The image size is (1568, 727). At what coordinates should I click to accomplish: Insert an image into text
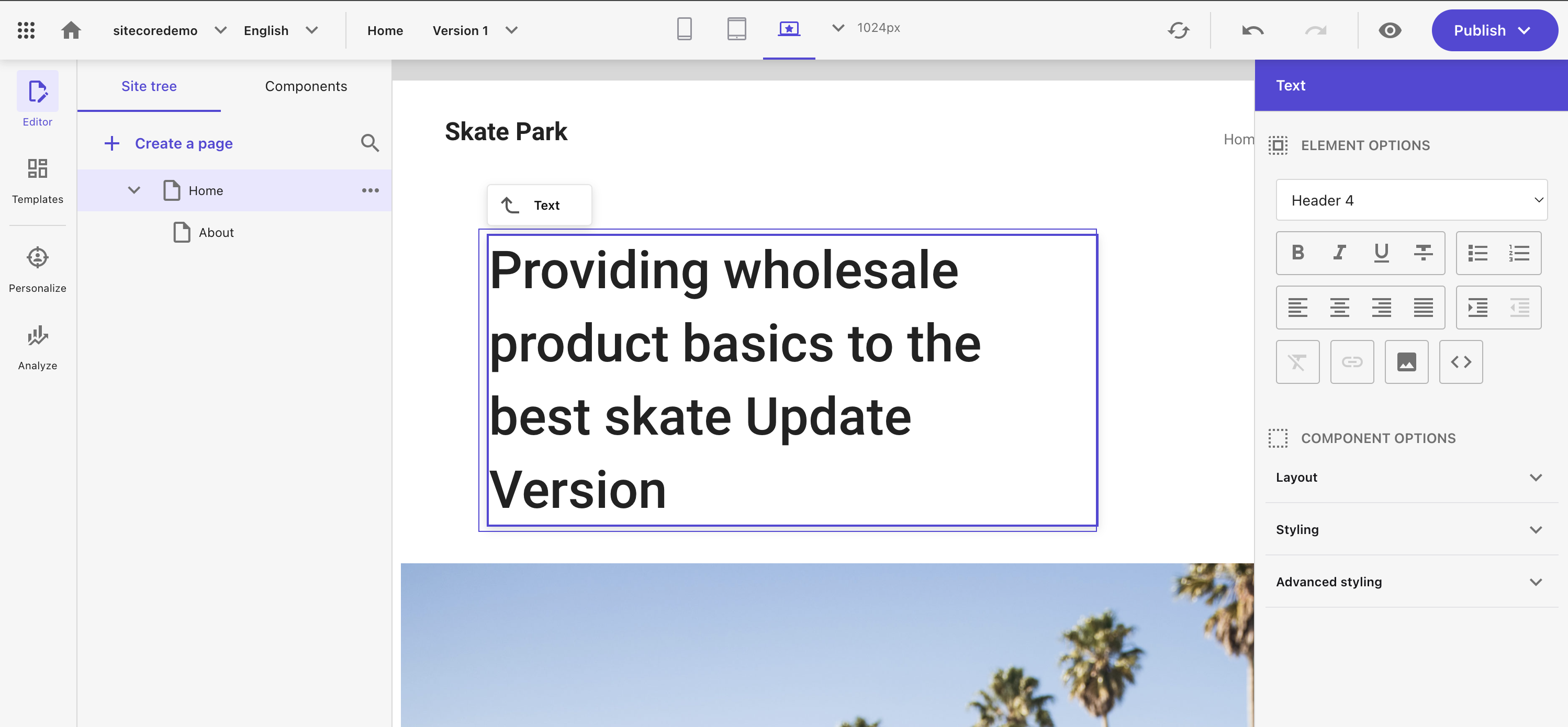pos(1407,362)
